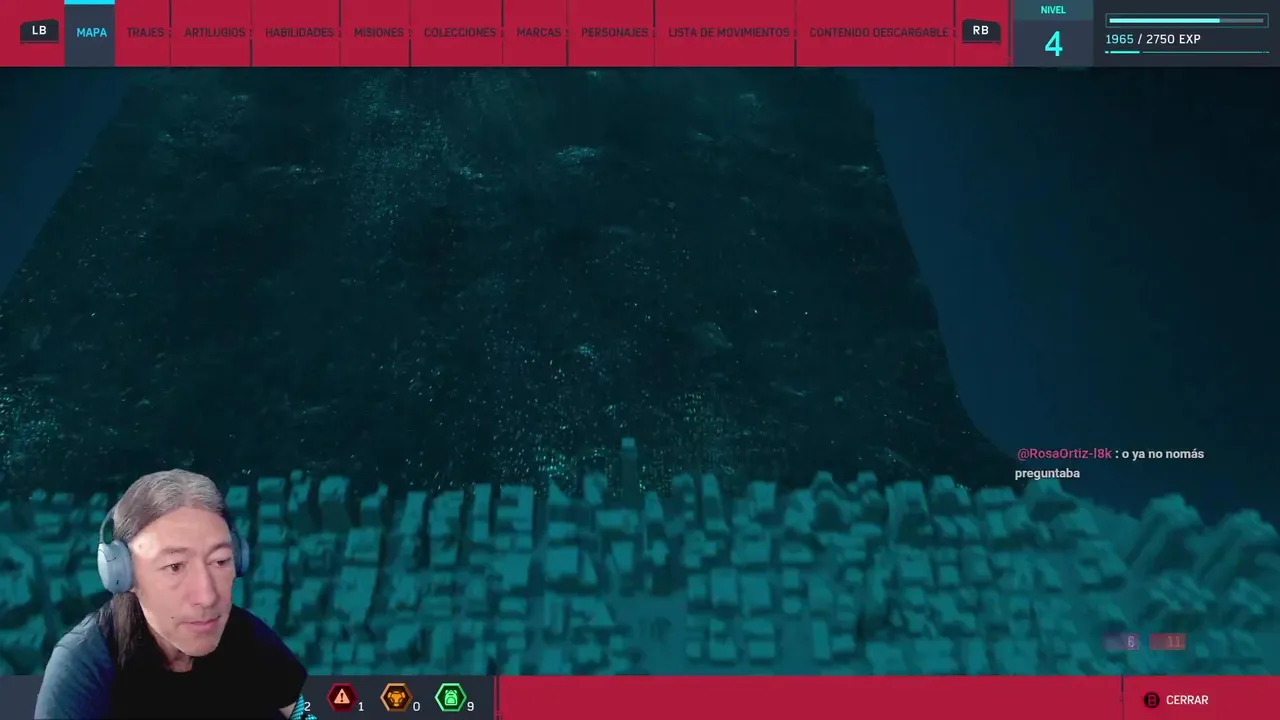This screenshot has width=1280, height=720.
Task: Click the NIVEL 4 level indicator
Action: pos(1053,34)
